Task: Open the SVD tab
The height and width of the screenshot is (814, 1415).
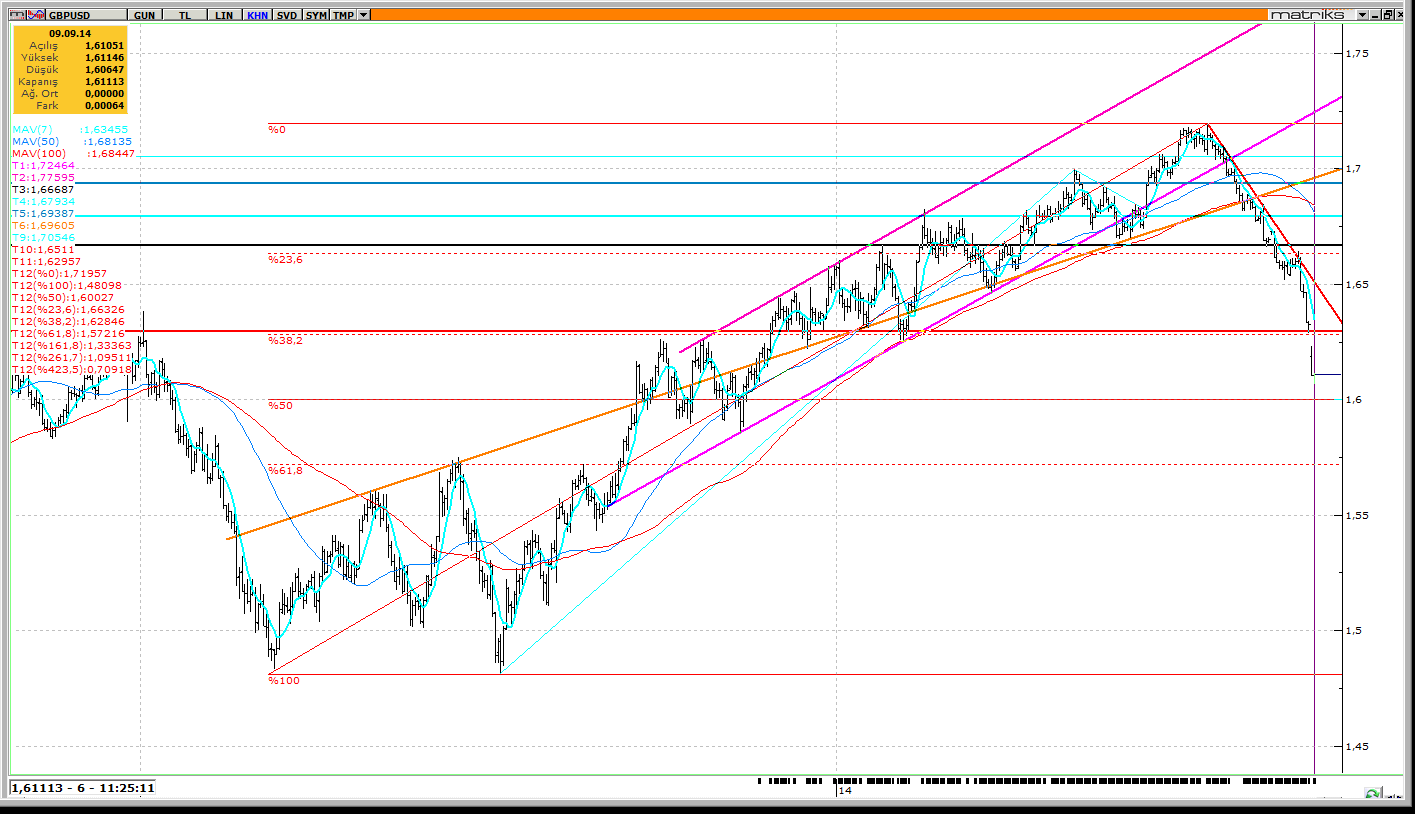Action: 287,15
